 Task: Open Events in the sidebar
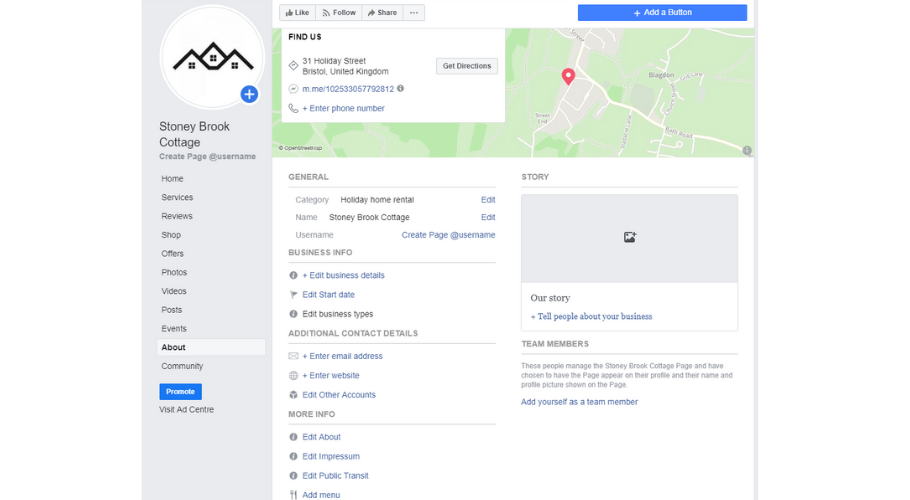[174, 328]
